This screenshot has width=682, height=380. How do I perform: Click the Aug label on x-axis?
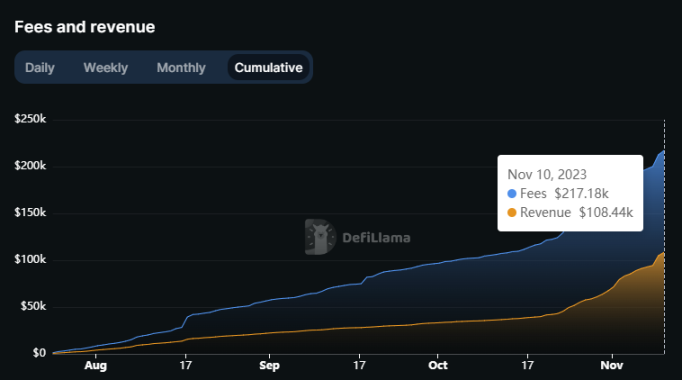pos(96,365)
